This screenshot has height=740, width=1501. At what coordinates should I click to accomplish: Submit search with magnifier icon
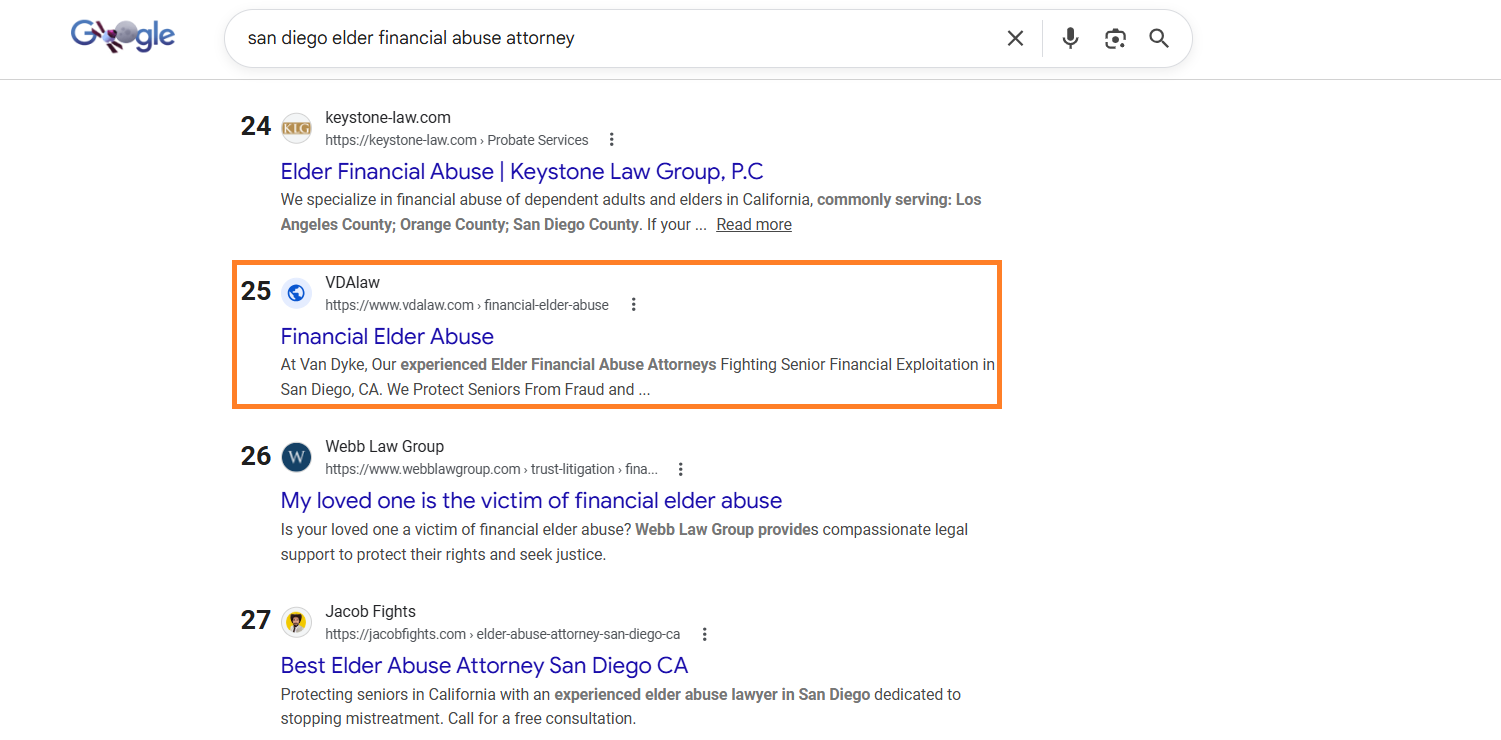click(x=1159, y=38)
